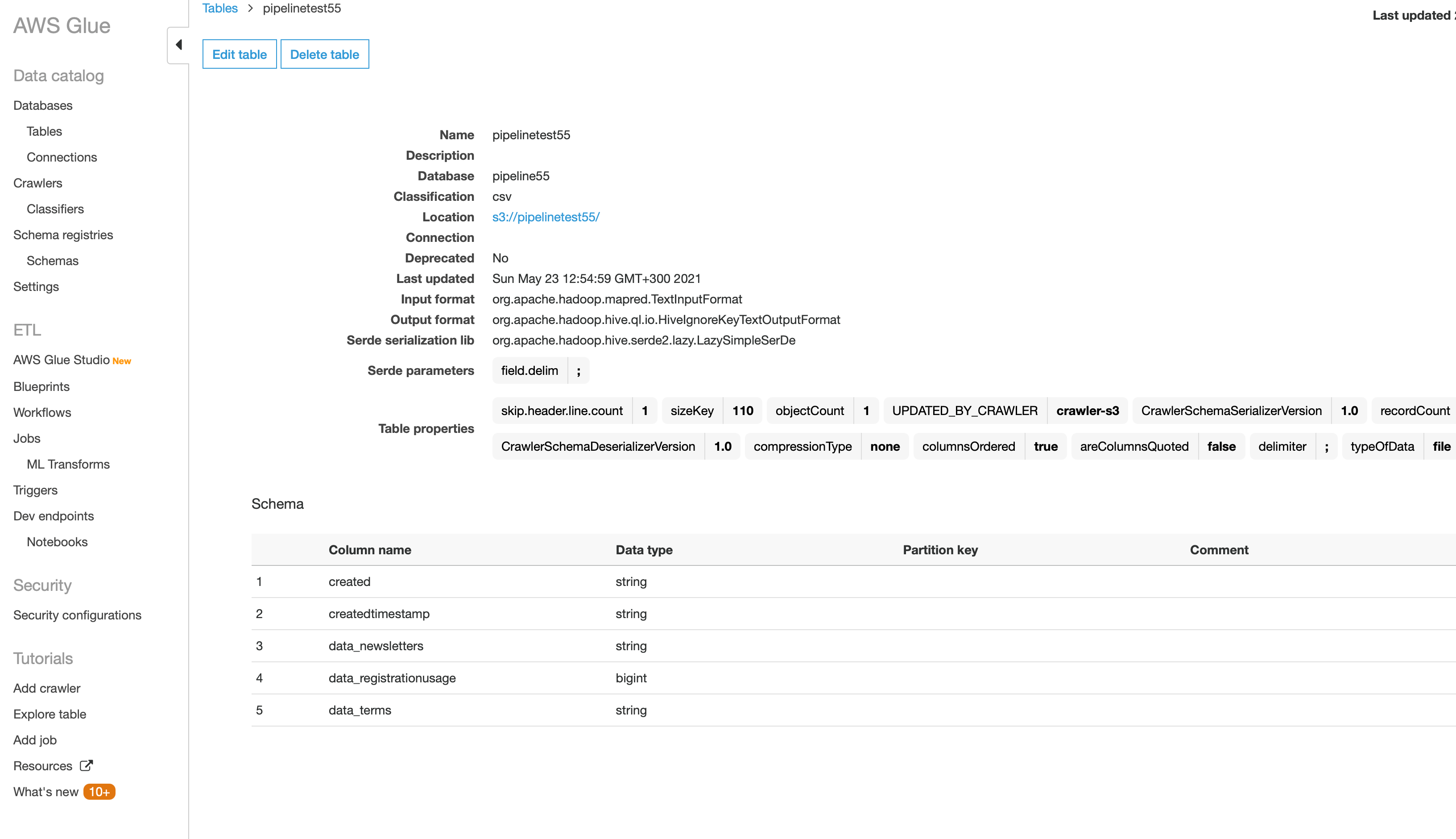Click the Delete table button

coord(324,54)
